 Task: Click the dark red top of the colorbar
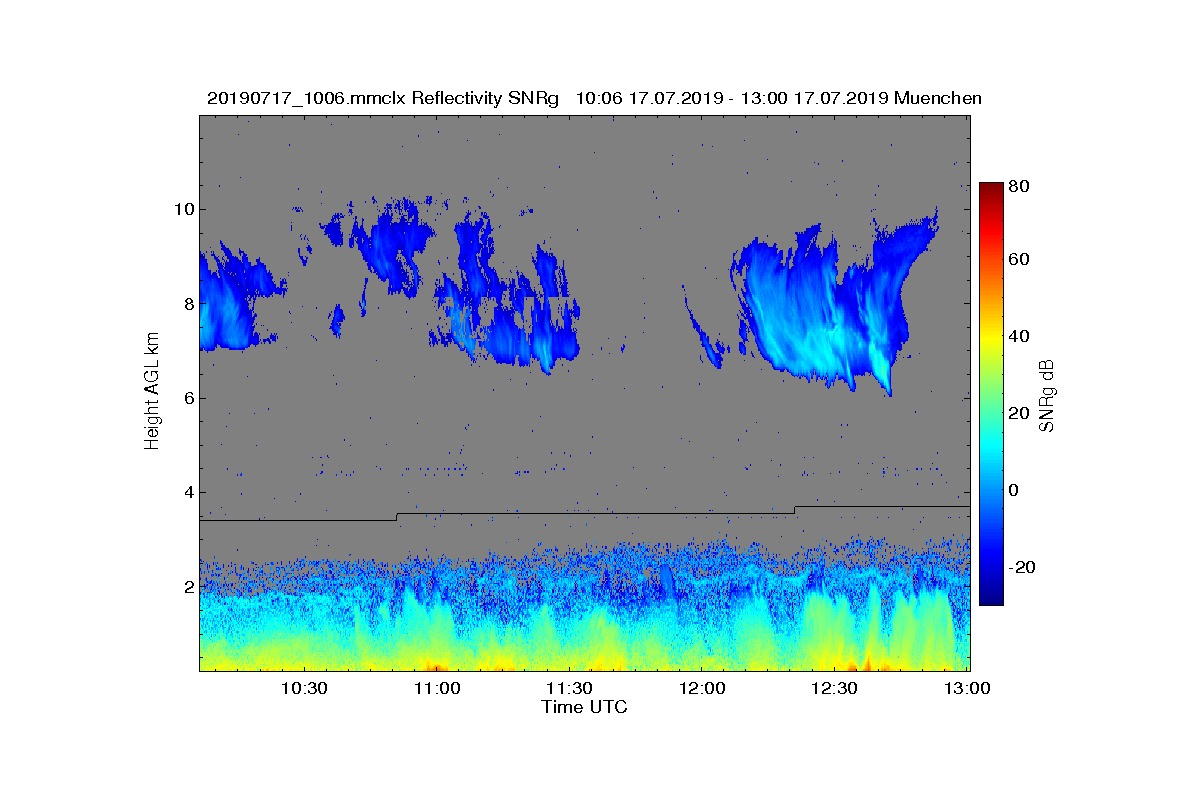click(x=990, y=190)
